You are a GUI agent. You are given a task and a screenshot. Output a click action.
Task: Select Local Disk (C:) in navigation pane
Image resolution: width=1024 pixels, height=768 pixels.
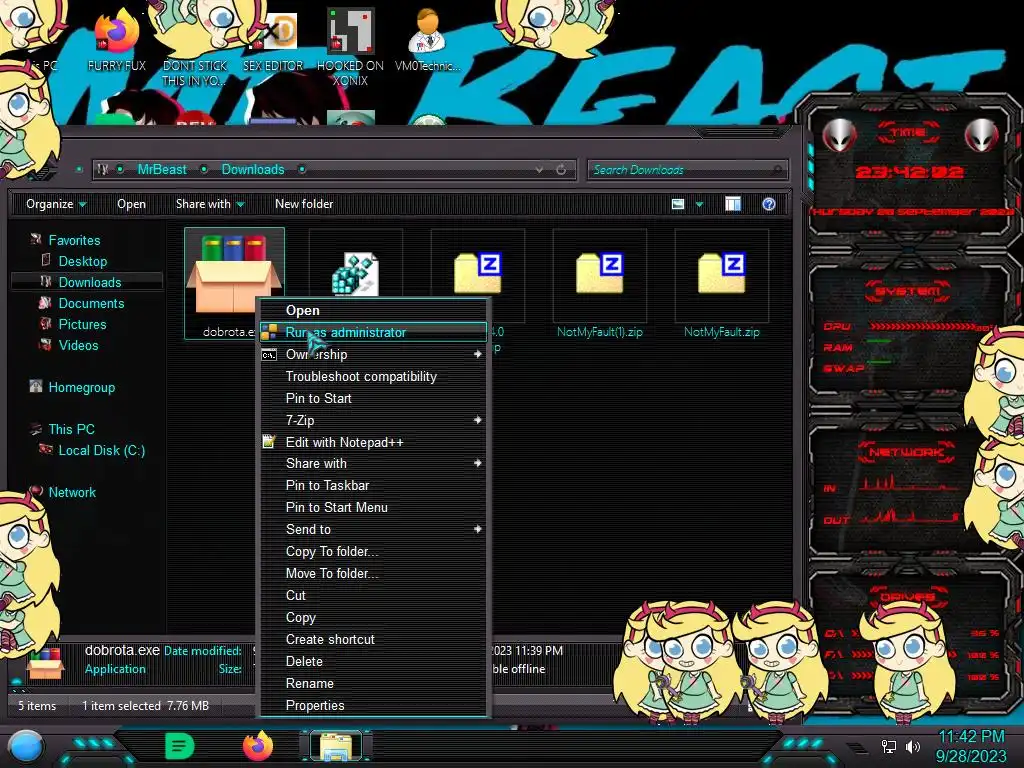[102, 450]
